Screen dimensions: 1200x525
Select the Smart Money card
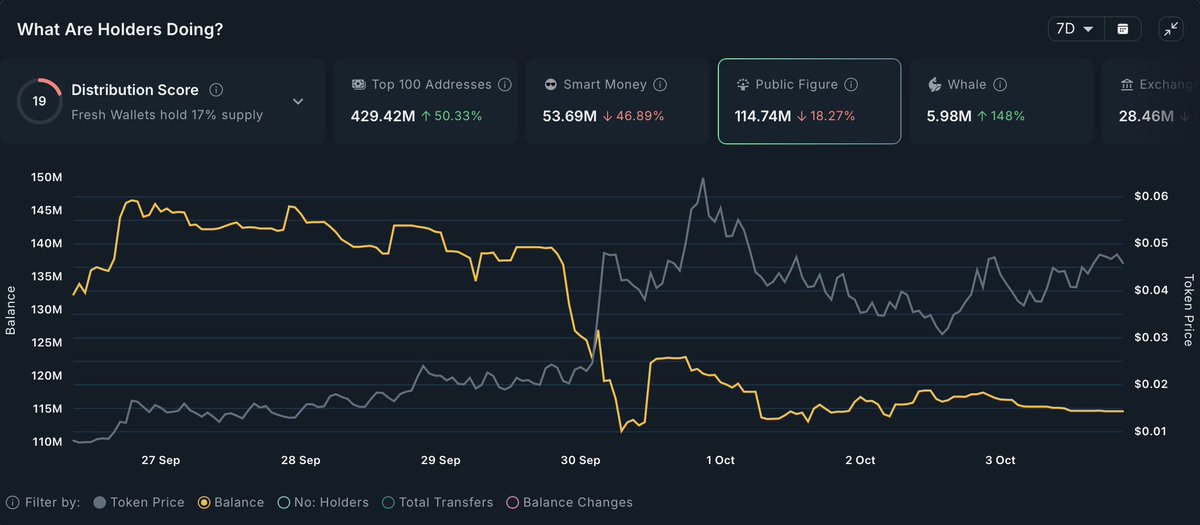click(618, 101)
